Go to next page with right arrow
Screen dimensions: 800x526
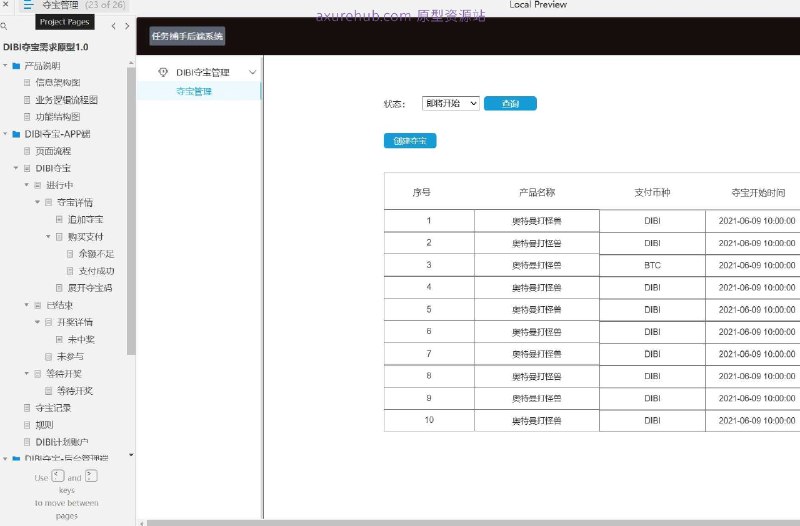pyautogui.click(x=127, y=26)
